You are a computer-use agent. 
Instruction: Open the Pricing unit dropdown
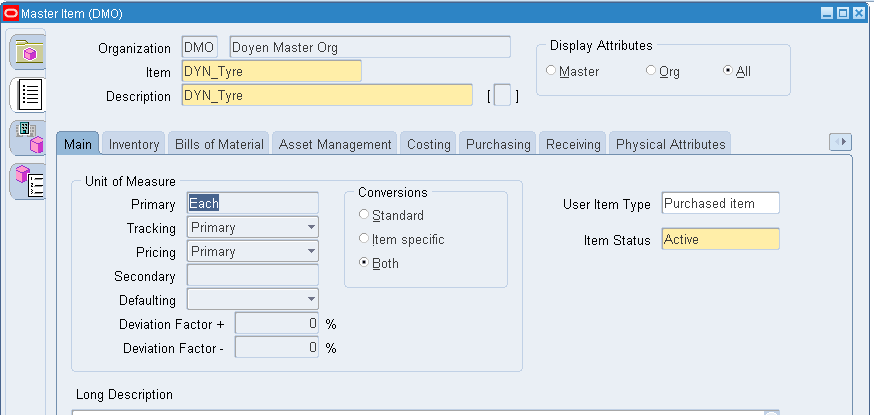coord(311,252)
